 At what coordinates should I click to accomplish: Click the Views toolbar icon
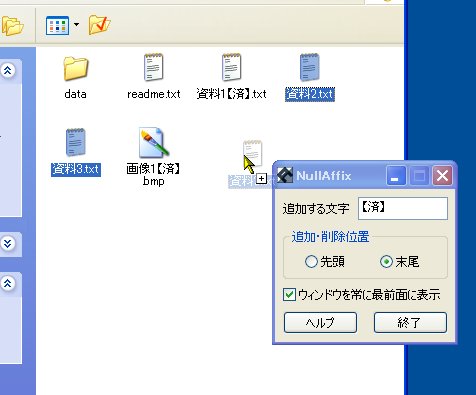[x=57, y=25]
